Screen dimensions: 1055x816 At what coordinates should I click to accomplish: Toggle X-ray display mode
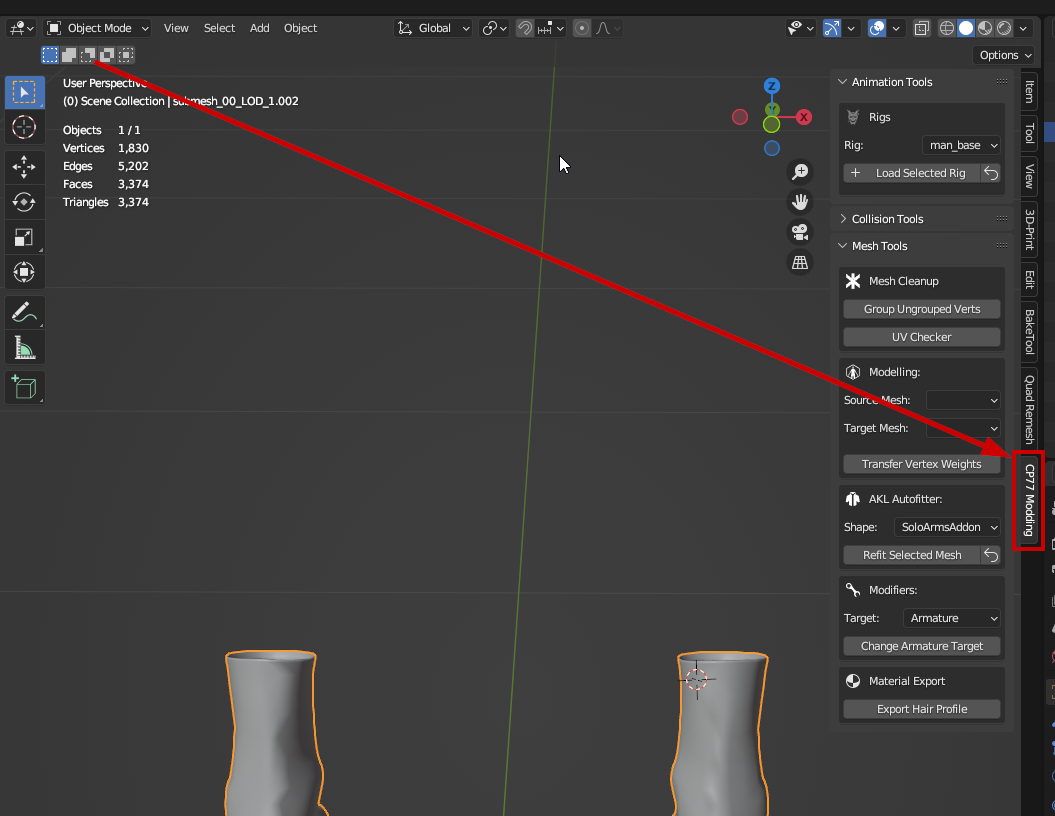pyautogui.click(x=921, y=28)
